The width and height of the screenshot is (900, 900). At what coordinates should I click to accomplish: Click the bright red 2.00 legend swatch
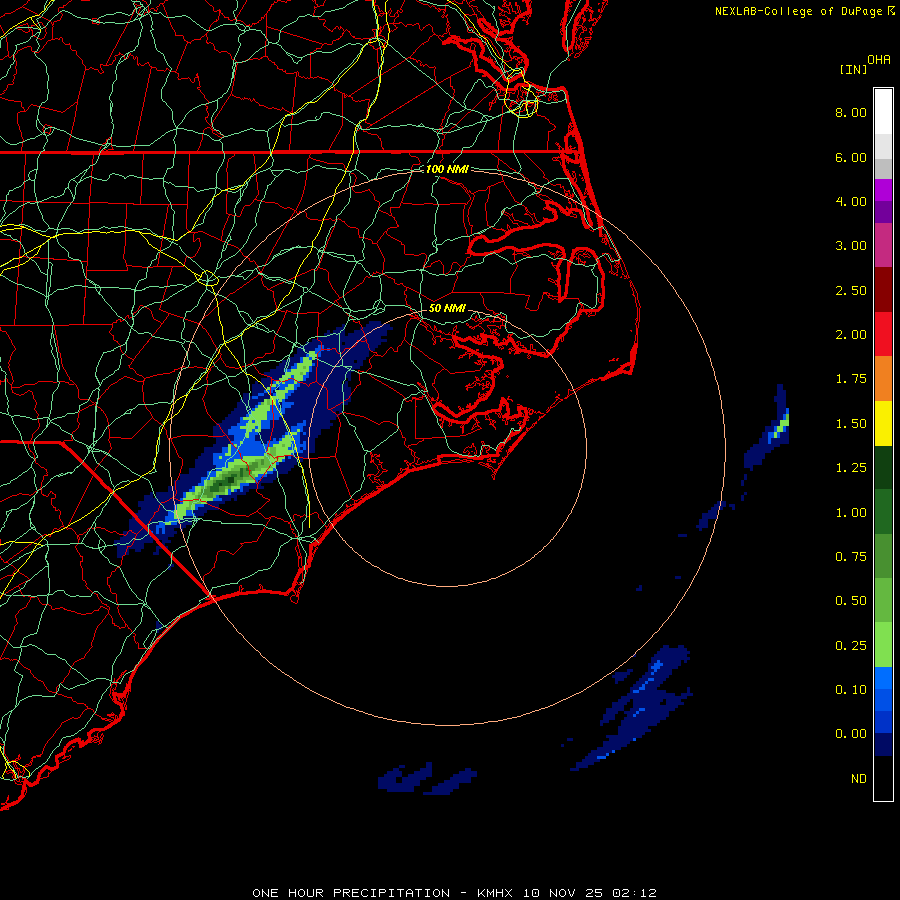(883, 334)
